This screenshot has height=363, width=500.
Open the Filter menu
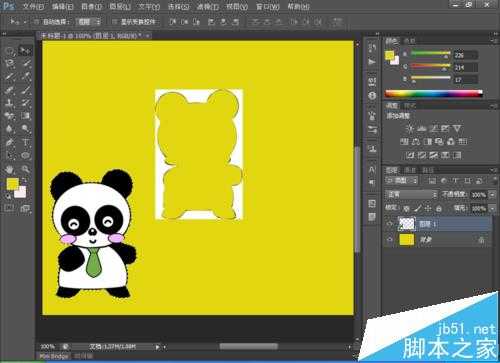click(x=207, y=7)
